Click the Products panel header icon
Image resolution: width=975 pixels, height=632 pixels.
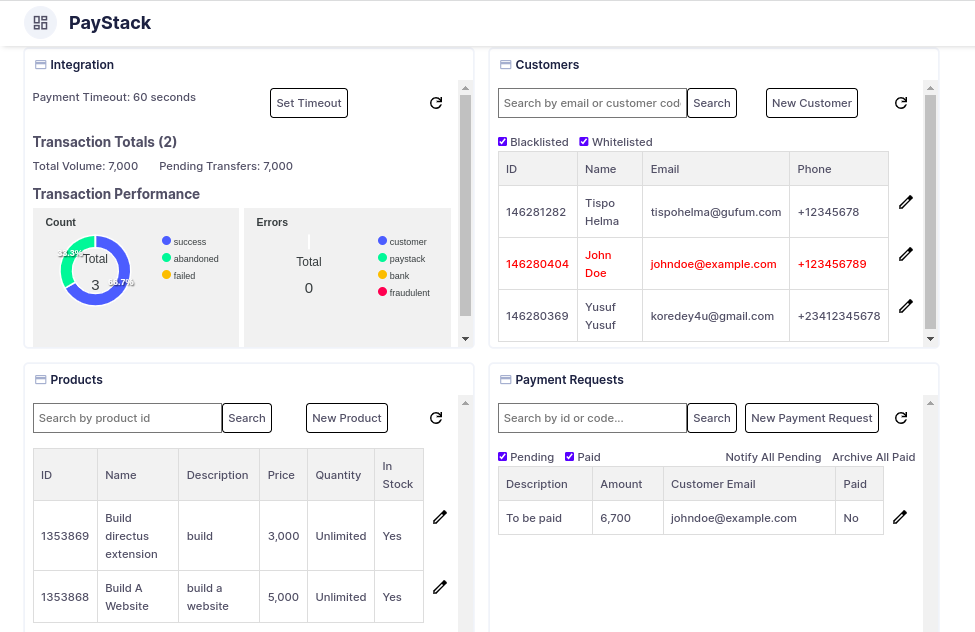point(40,379)
